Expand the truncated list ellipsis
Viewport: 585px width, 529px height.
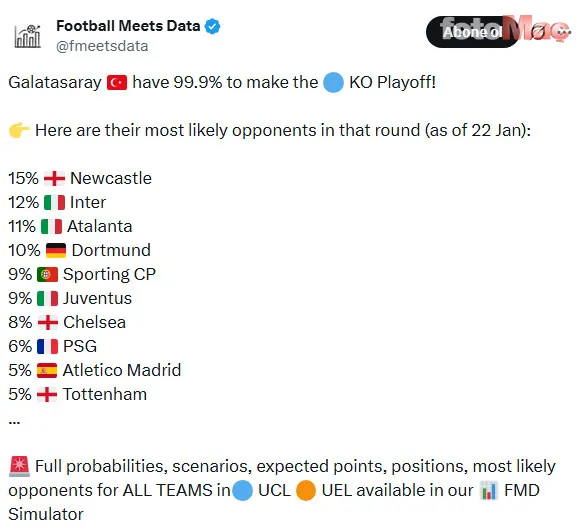pos(14,422)
